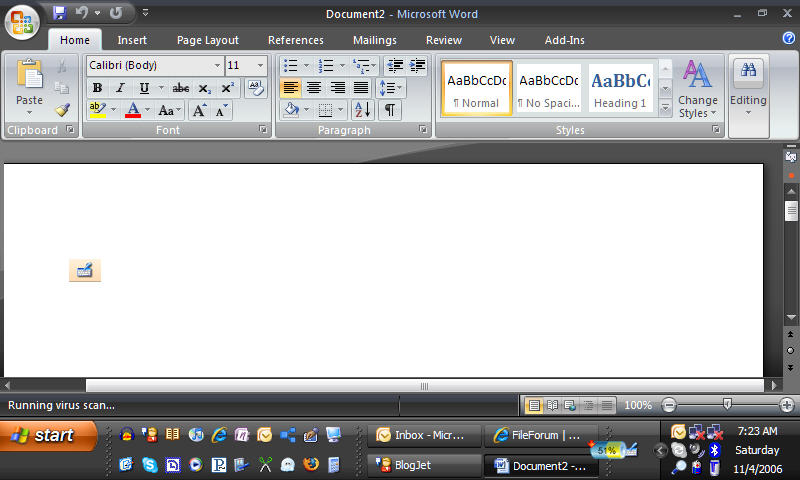The image size is (800, 480).
Task: Center the text
Action: coord(314,88)
